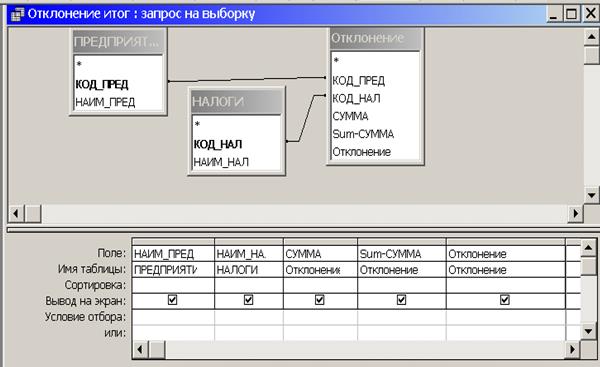This screenshot has width=600, height=367.
Task: Select Отклонение field in Отклонение table list
Action: click(x=361, y=152)
